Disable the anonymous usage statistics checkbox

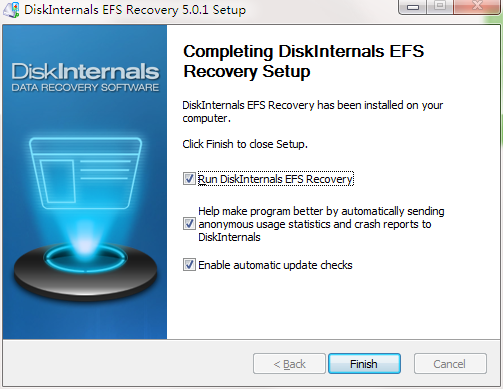(x=189, y=224)
